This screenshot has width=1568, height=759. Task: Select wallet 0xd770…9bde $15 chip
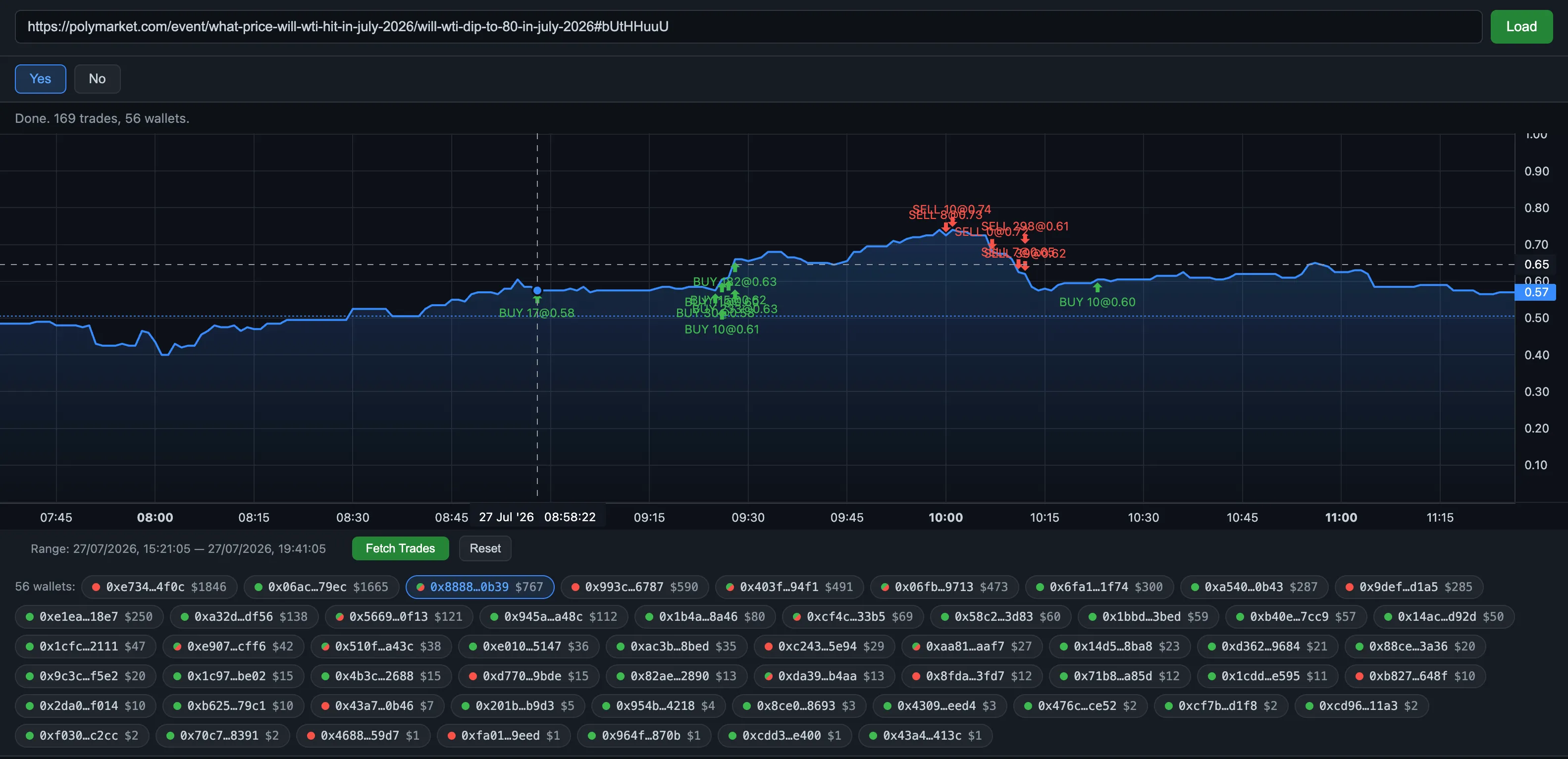point(528,676)
